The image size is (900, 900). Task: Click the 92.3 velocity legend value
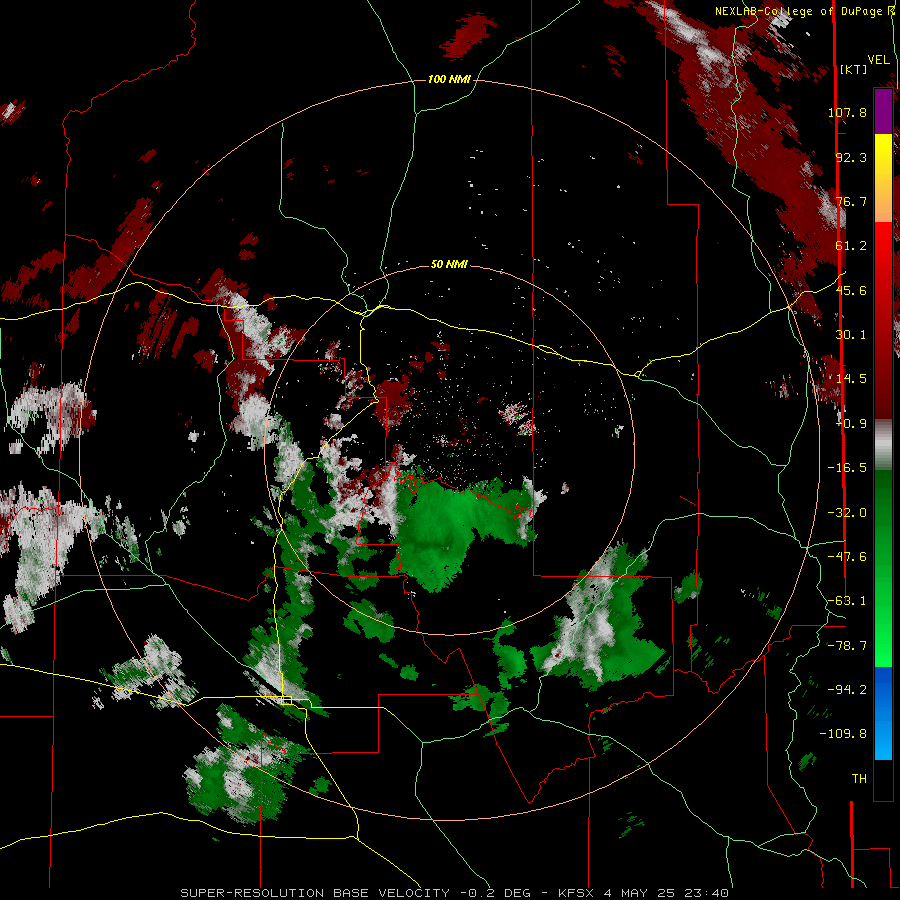point(851,157)
